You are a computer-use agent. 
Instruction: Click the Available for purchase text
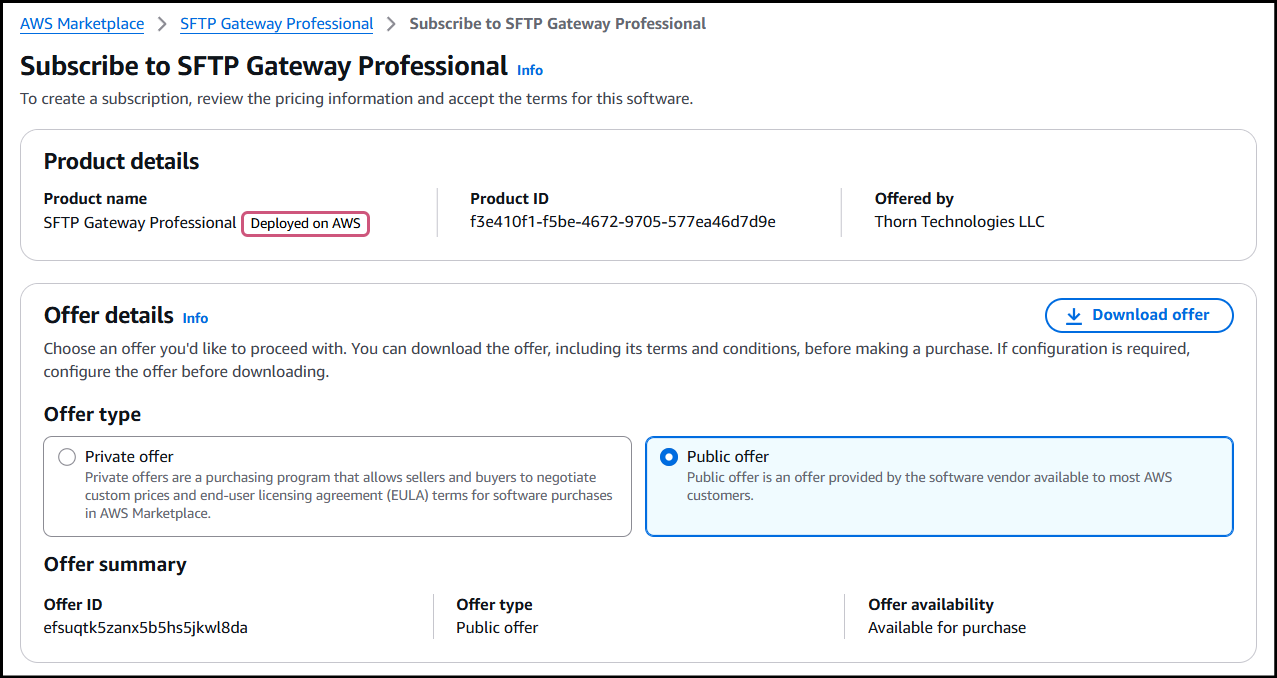946,628
